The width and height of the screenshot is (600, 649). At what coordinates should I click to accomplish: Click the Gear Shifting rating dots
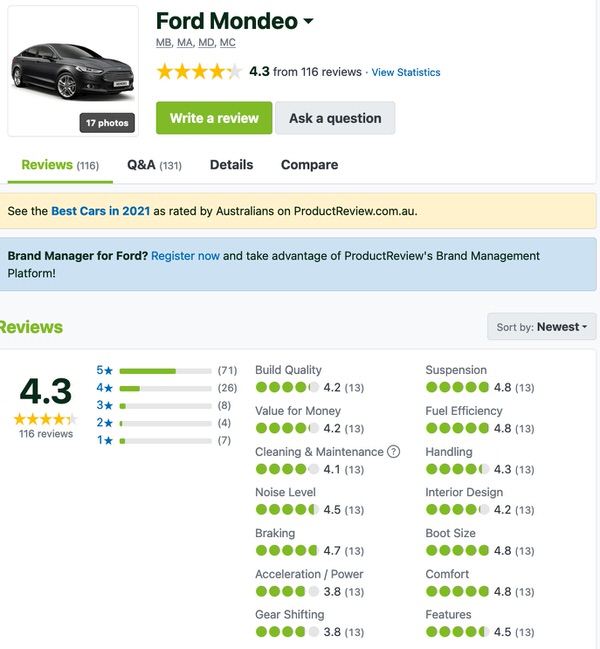[287, 632]
